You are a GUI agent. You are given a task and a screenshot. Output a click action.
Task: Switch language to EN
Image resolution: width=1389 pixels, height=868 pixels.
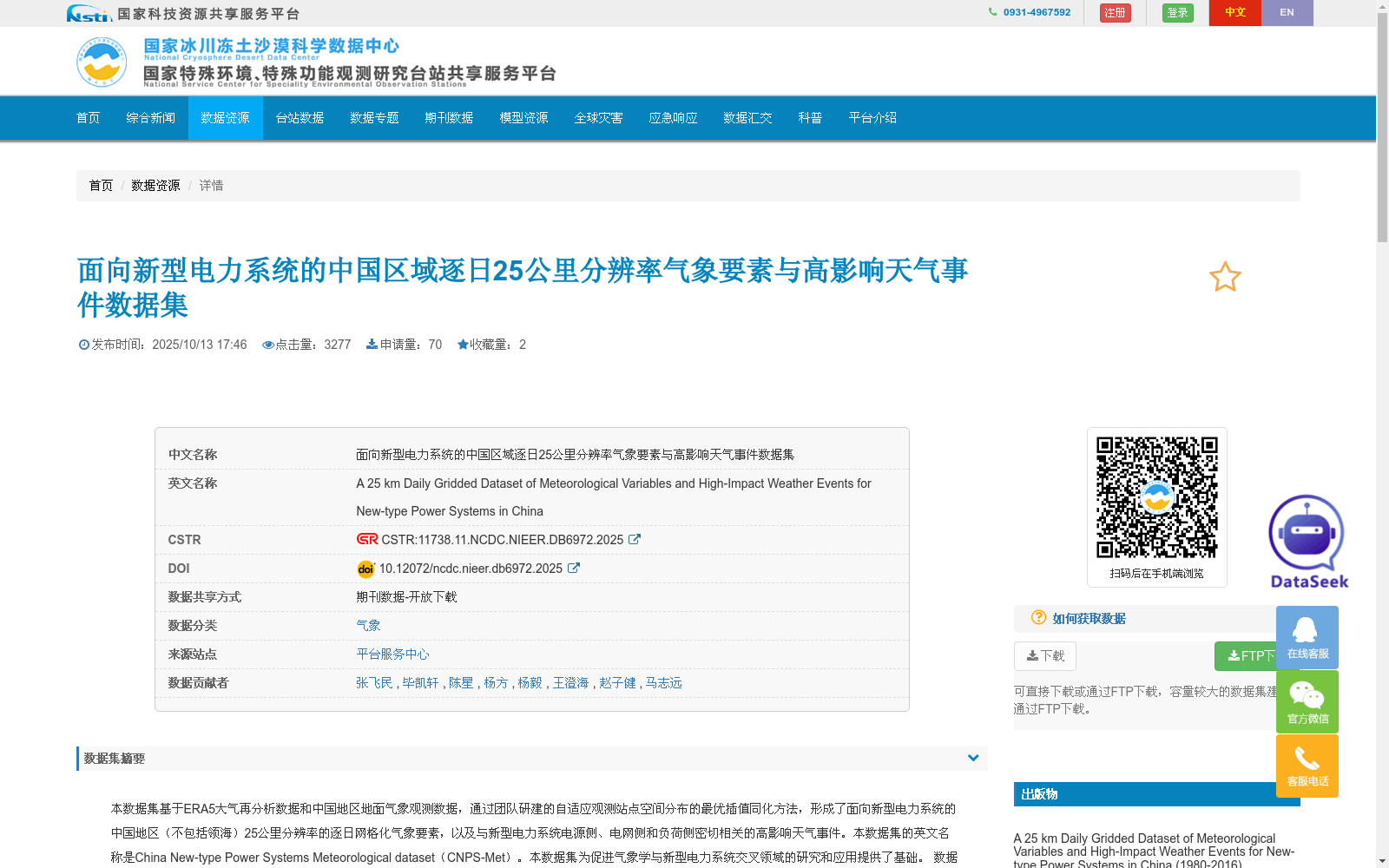1287,13
